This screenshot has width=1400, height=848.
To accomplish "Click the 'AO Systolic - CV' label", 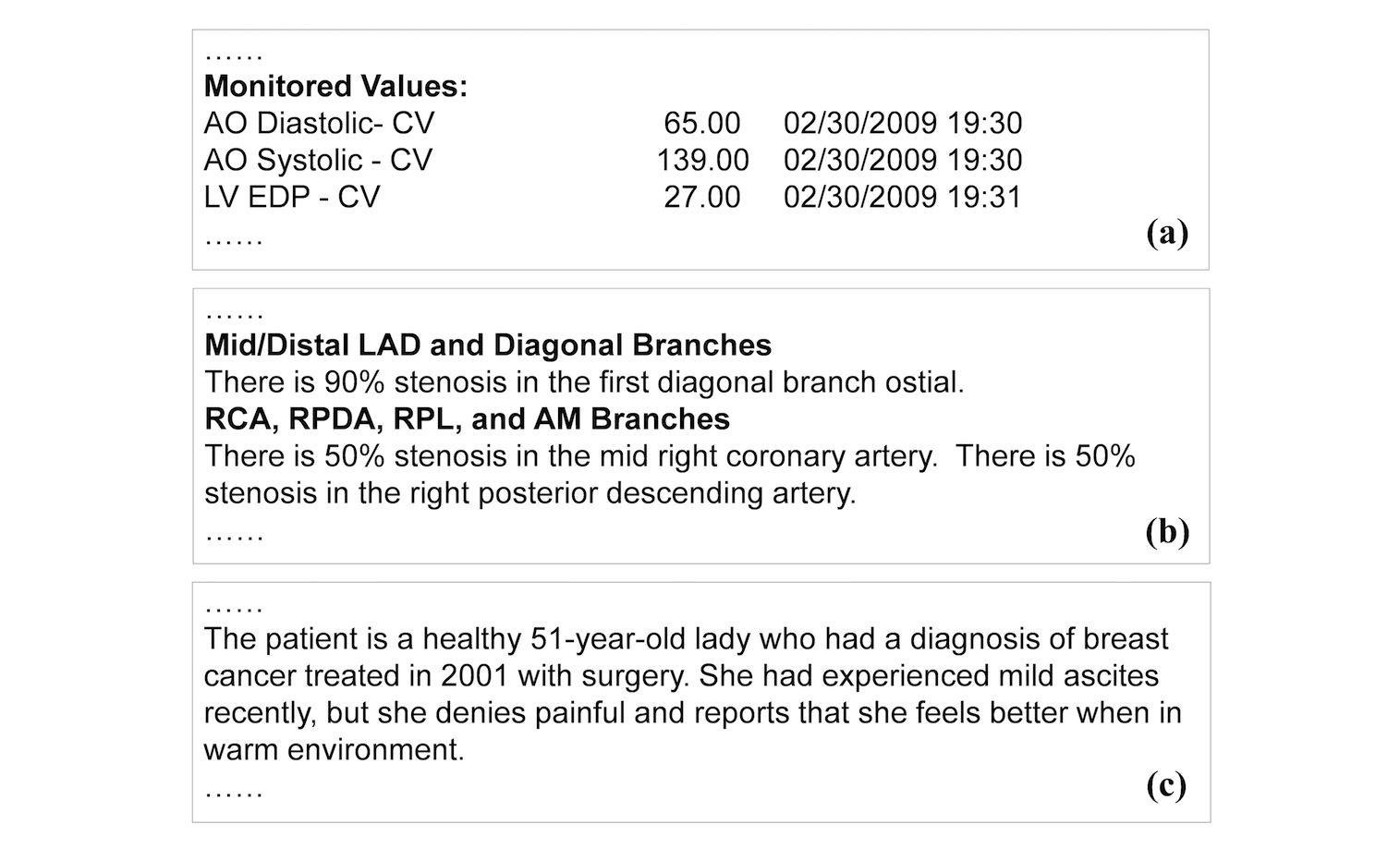I will (318, 160).
